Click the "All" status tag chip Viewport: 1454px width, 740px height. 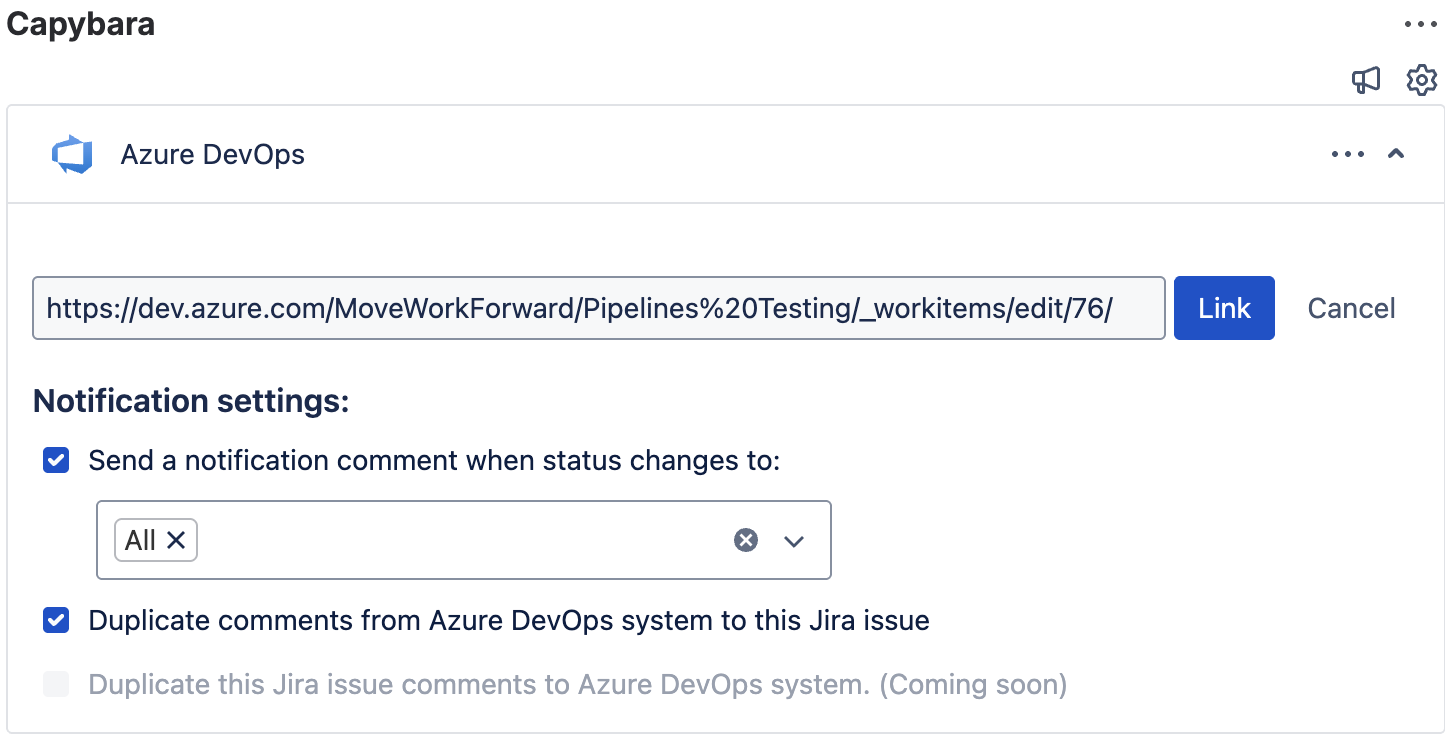click(x=140, y=540)
